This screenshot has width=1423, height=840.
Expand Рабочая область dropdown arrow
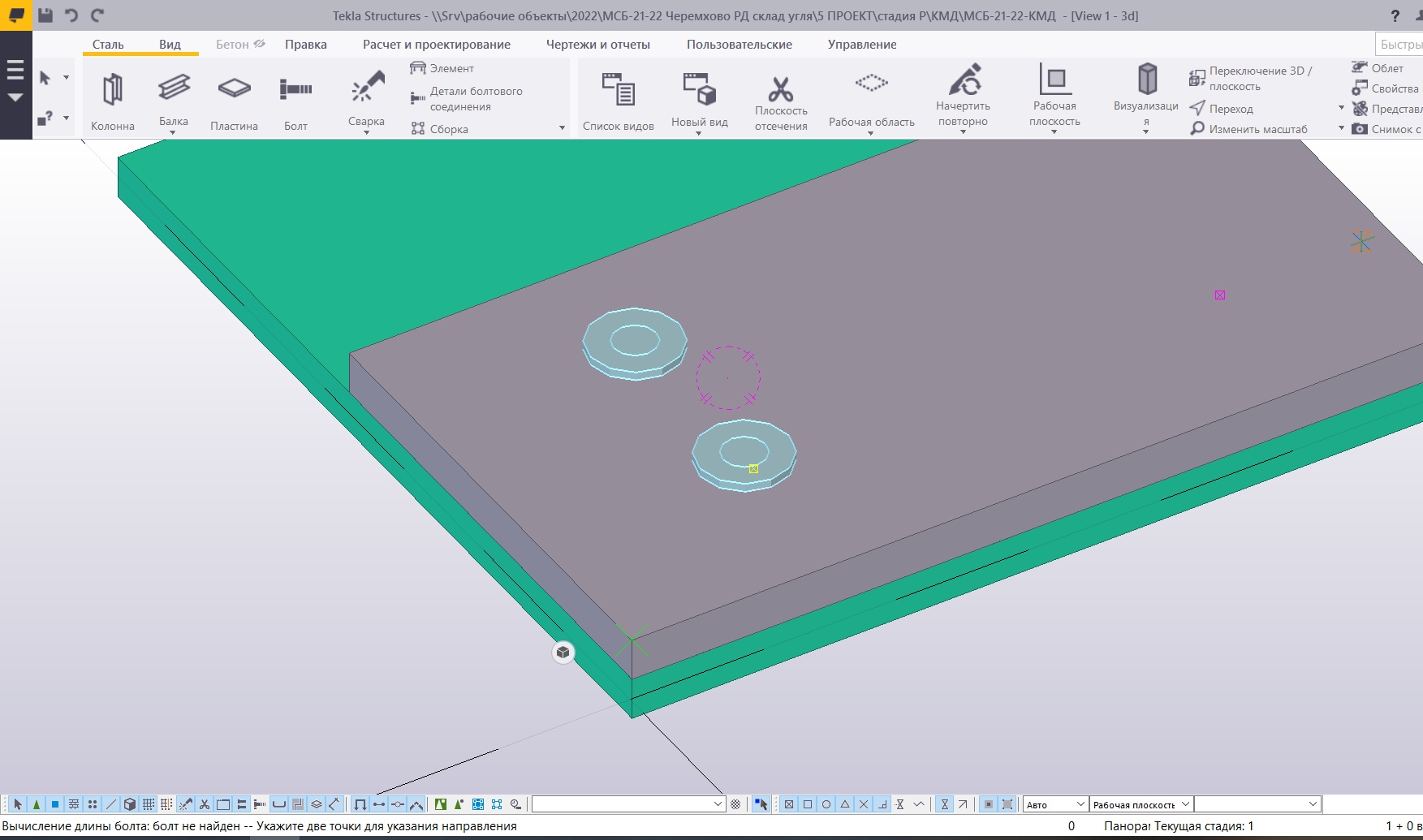click(x=871, y=133)
